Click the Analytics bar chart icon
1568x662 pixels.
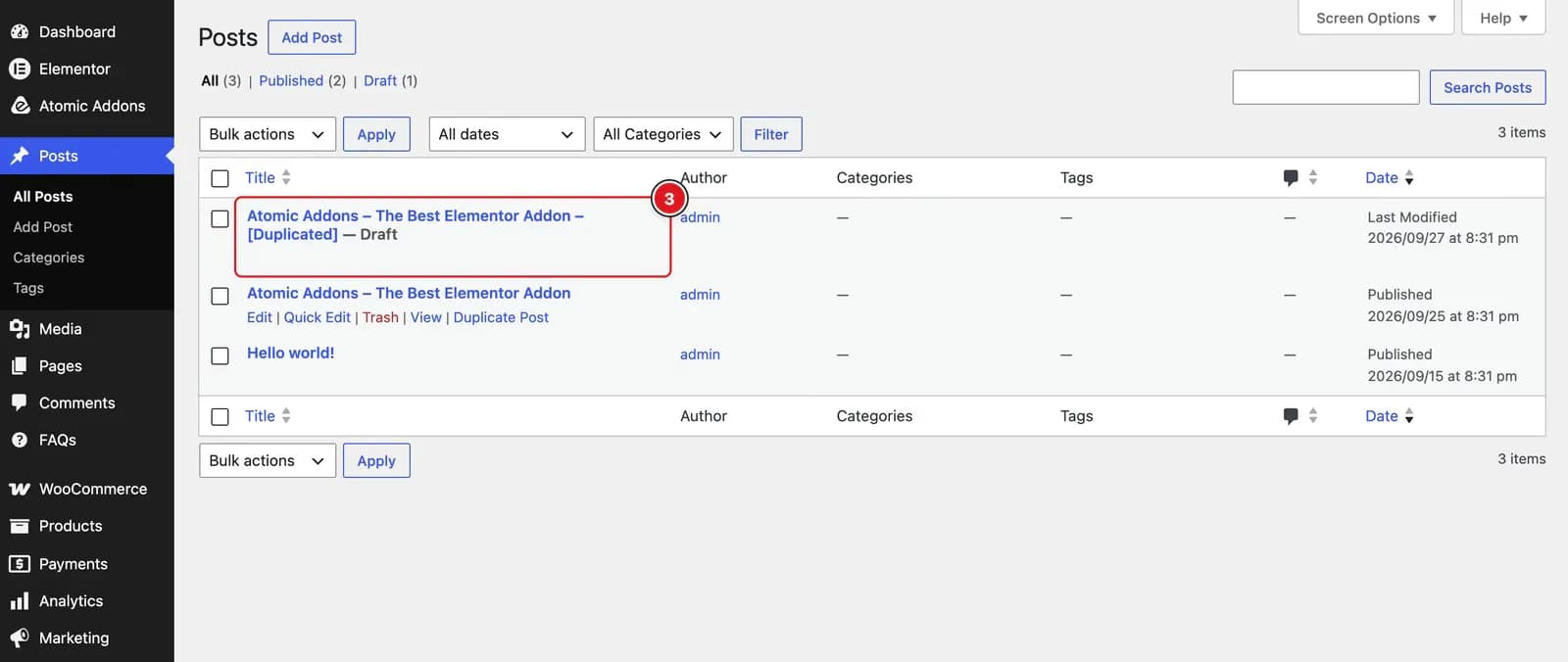(20, 600)
